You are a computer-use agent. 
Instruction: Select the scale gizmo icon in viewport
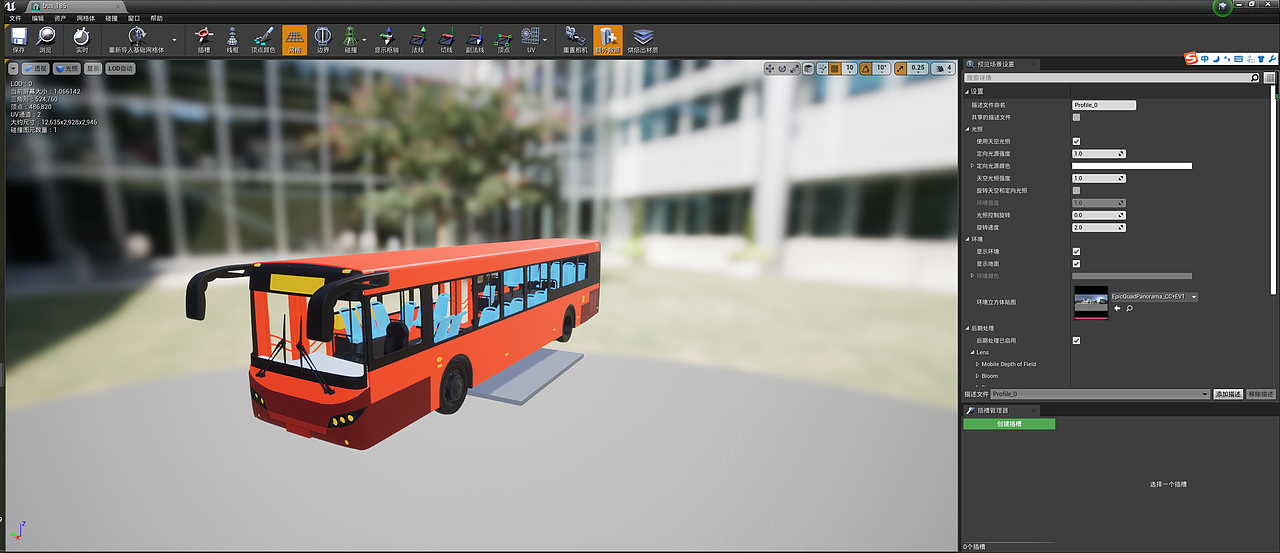click(x=794, y=69)
